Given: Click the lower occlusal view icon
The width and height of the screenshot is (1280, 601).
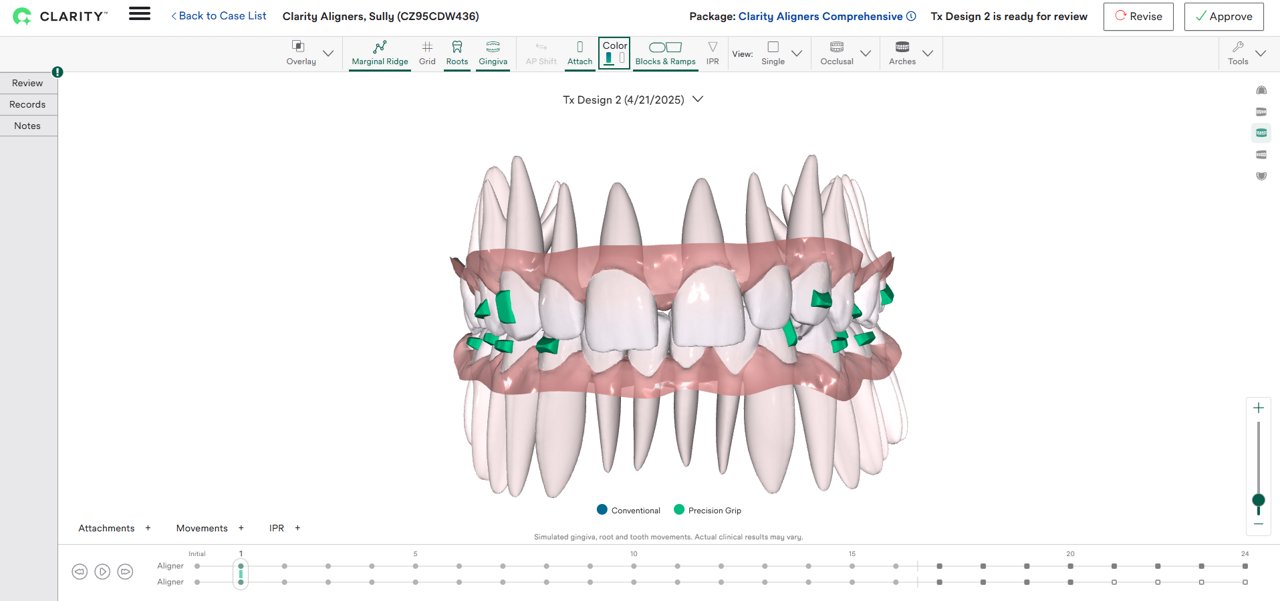Looking at the screenshot, I should (x=1260, y=175).
